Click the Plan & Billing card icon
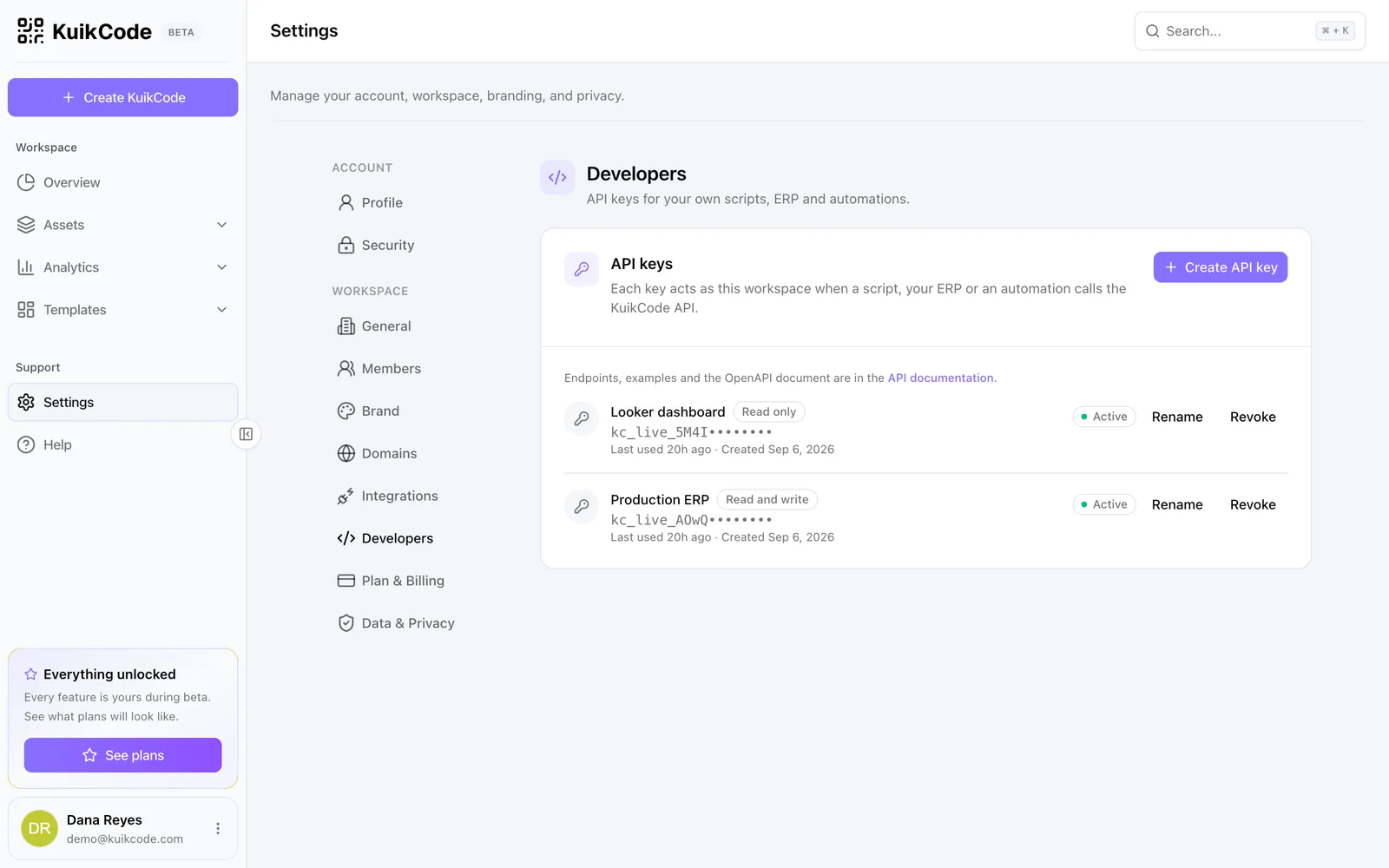This screenshot has height=868, width=1389. 346,581
